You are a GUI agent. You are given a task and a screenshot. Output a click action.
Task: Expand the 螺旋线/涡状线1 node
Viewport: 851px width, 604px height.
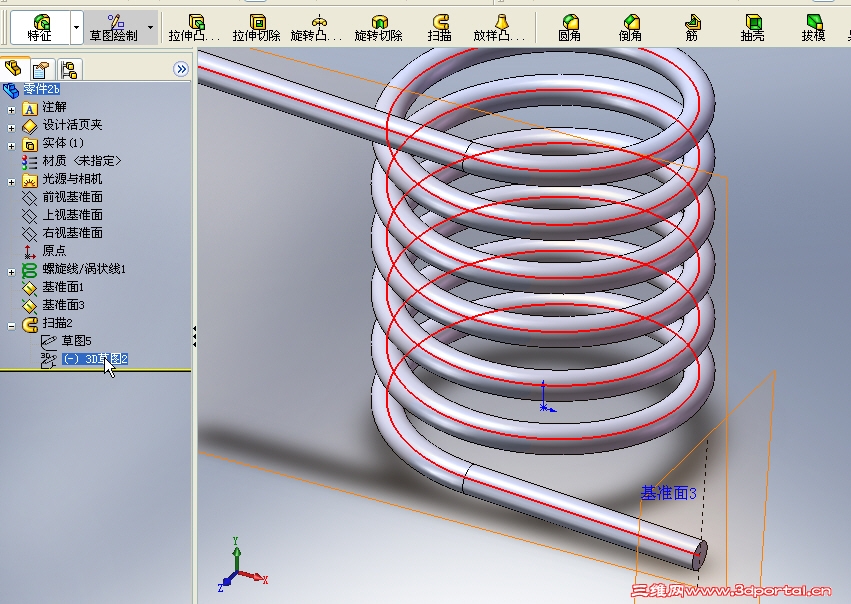[11, 272]
